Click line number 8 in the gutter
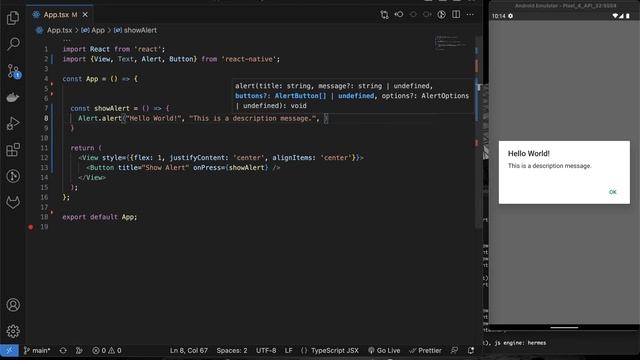The height and width of the screenshot is (360, 640). tap(46, 118)
